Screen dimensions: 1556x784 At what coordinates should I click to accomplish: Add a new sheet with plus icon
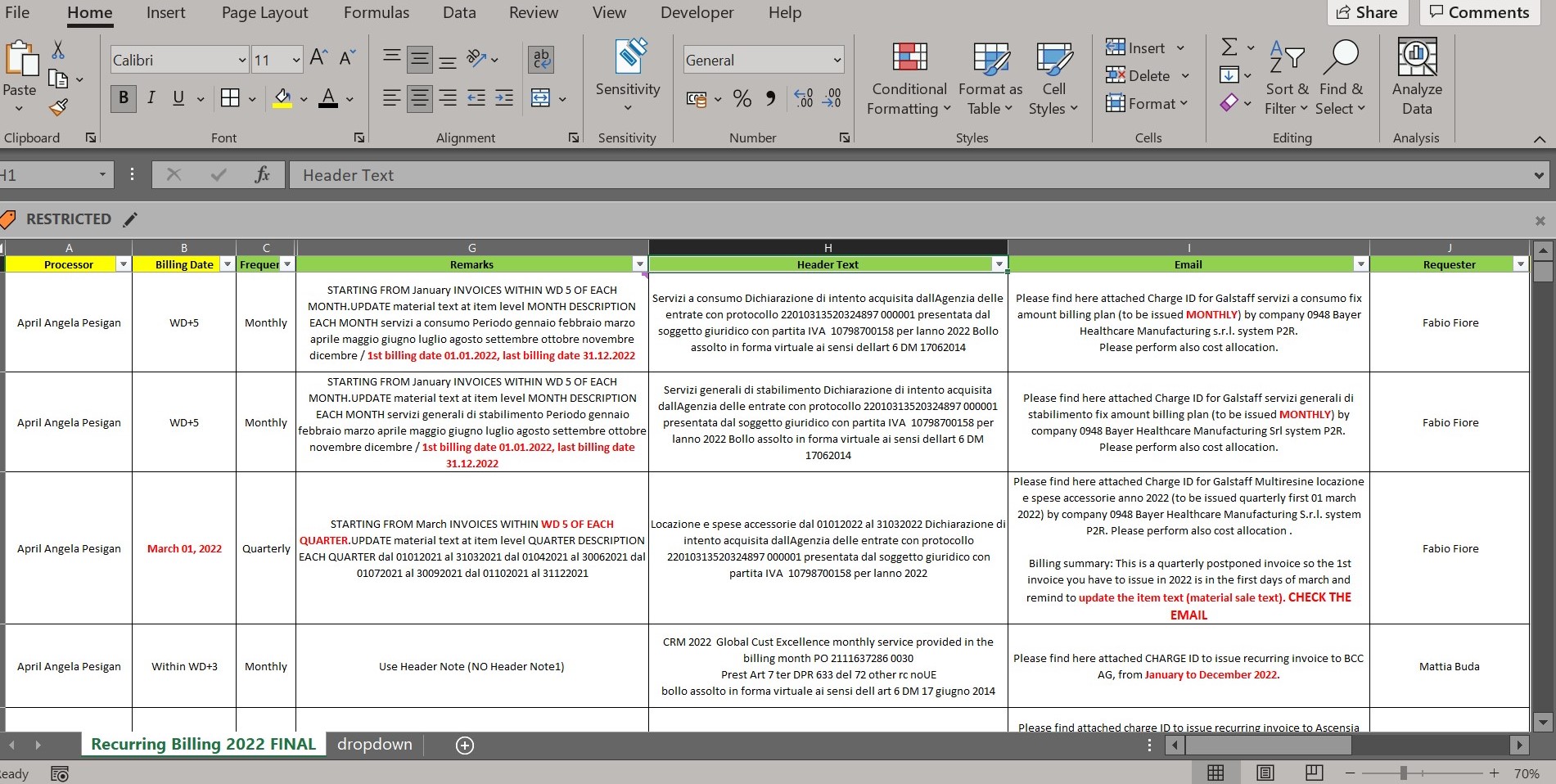click(x=465, y=745)
